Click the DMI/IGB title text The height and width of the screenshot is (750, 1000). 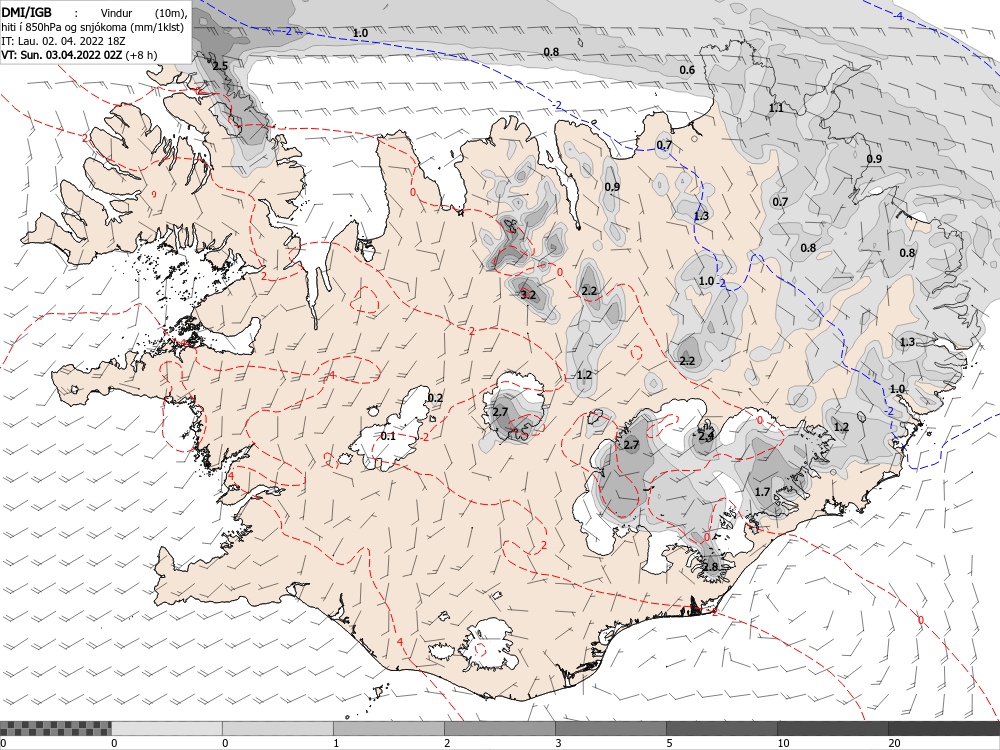[x=27, y=13]
